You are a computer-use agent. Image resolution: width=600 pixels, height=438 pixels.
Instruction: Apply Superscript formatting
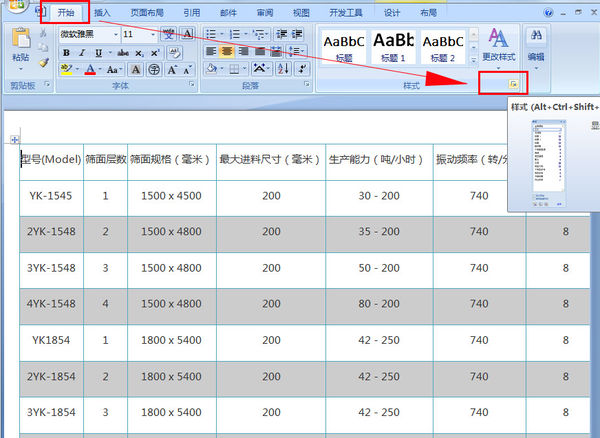[x=155, y=53]
